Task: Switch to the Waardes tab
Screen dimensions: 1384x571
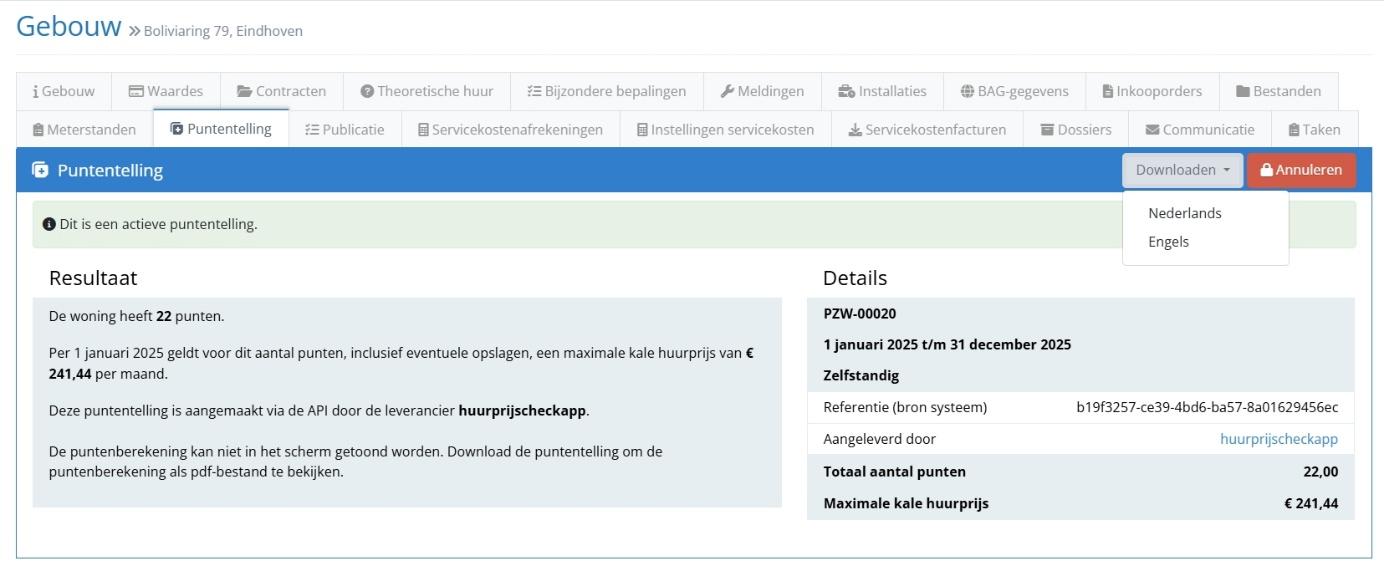Action: coord(166,91)
